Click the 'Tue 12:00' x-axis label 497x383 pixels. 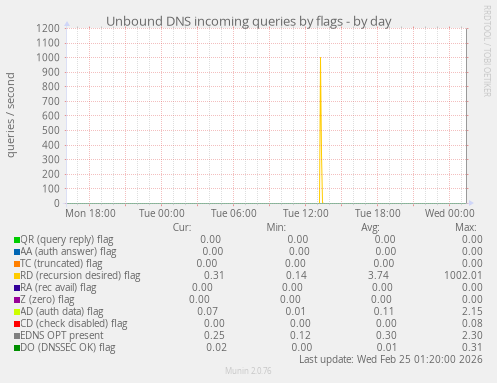coord(306,213)
